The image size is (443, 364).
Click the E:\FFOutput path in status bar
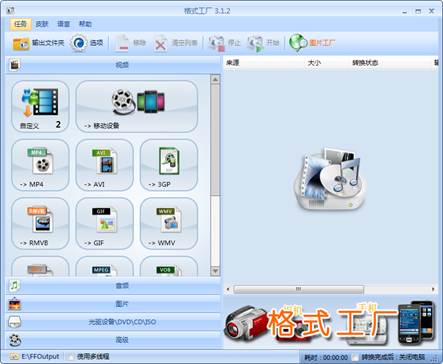click(40, 356)
